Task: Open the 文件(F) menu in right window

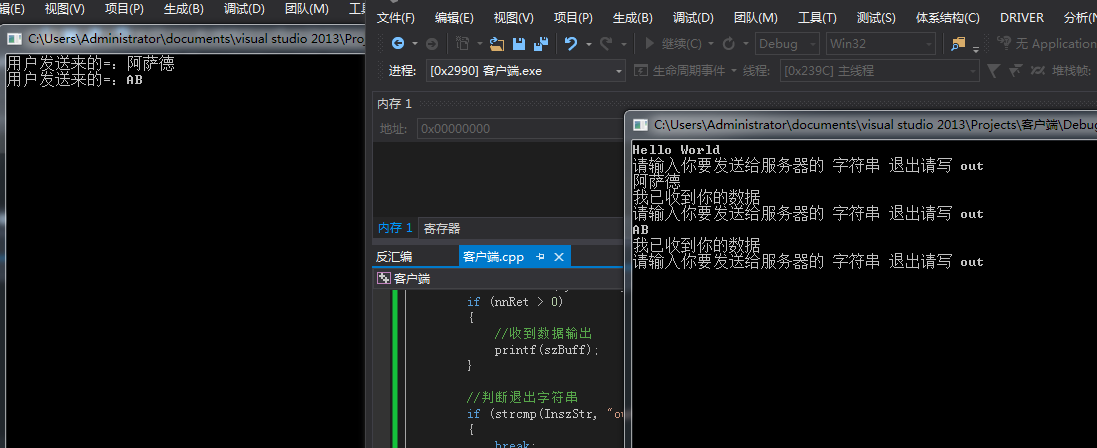Action: coord(396,18)
